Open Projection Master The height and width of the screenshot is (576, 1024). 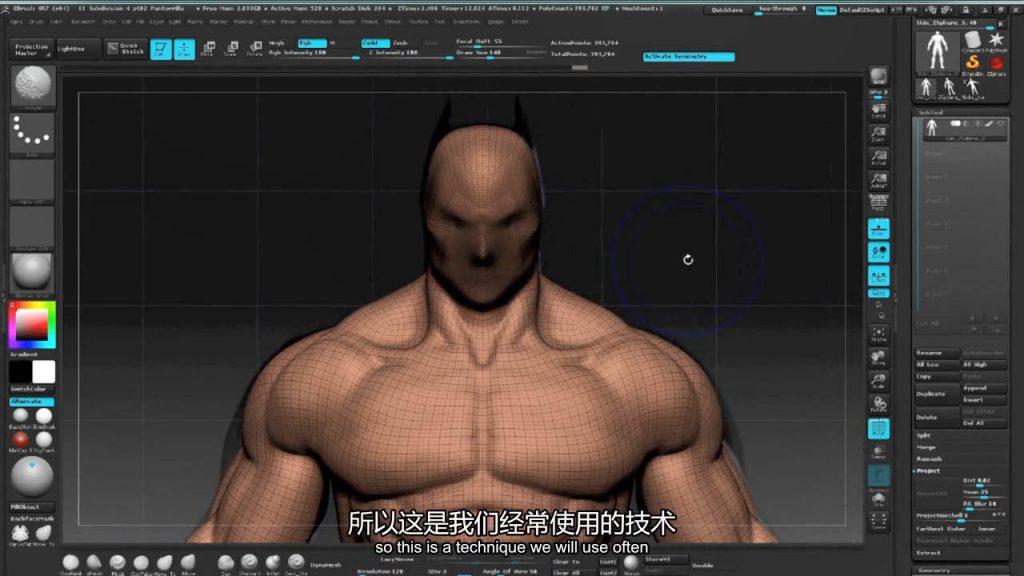click(x=31, y=49)
